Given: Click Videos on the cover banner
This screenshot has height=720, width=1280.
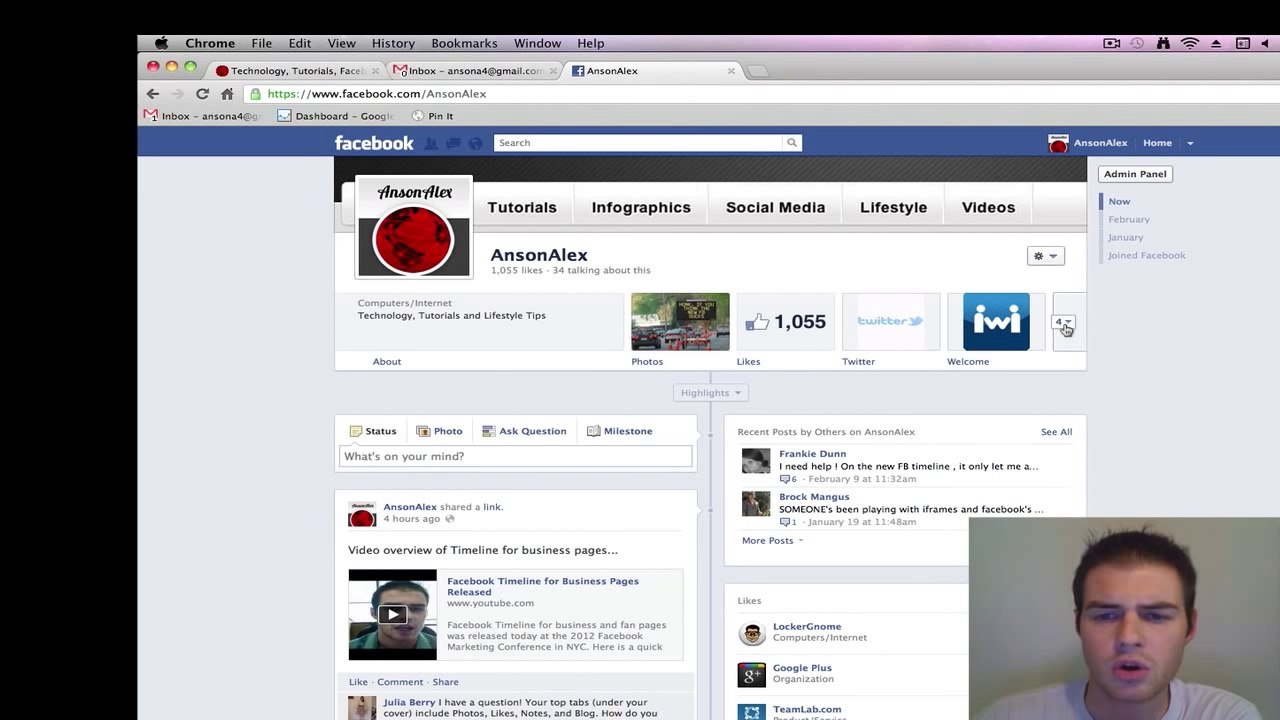Looking at the screenshot, I should [988, 207].
